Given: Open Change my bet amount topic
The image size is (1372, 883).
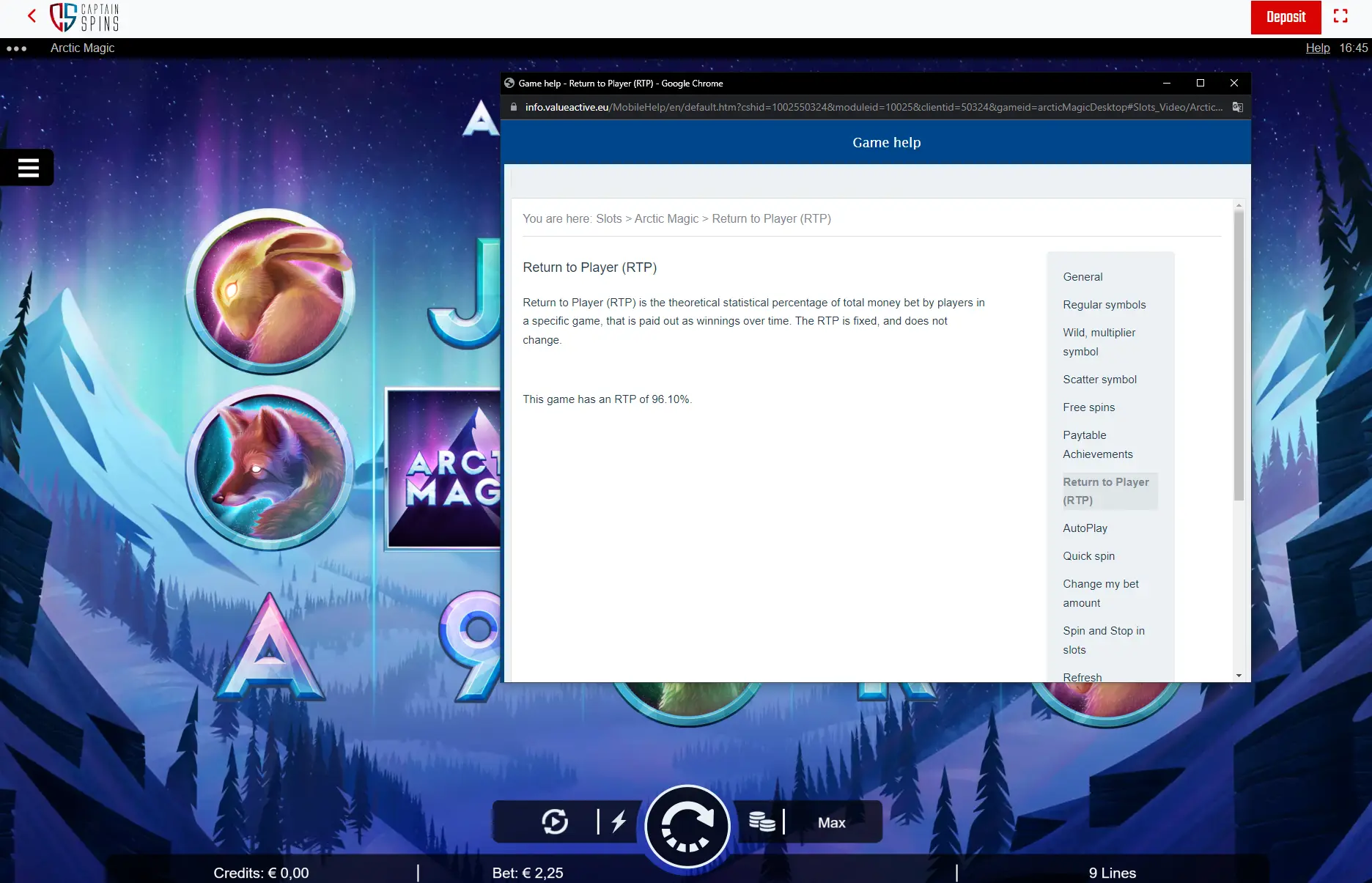Looking at the screenshot, I should (x=1100, y=594).
